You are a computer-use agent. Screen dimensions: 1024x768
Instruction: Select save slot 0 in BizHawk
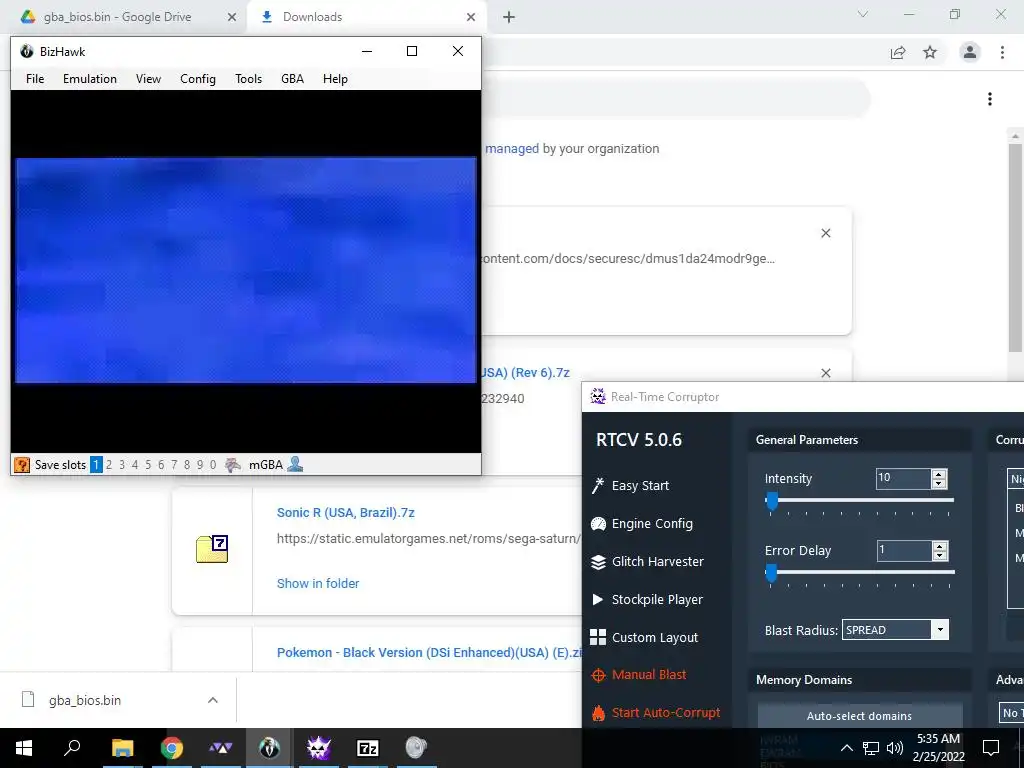[x=213, y=465]
